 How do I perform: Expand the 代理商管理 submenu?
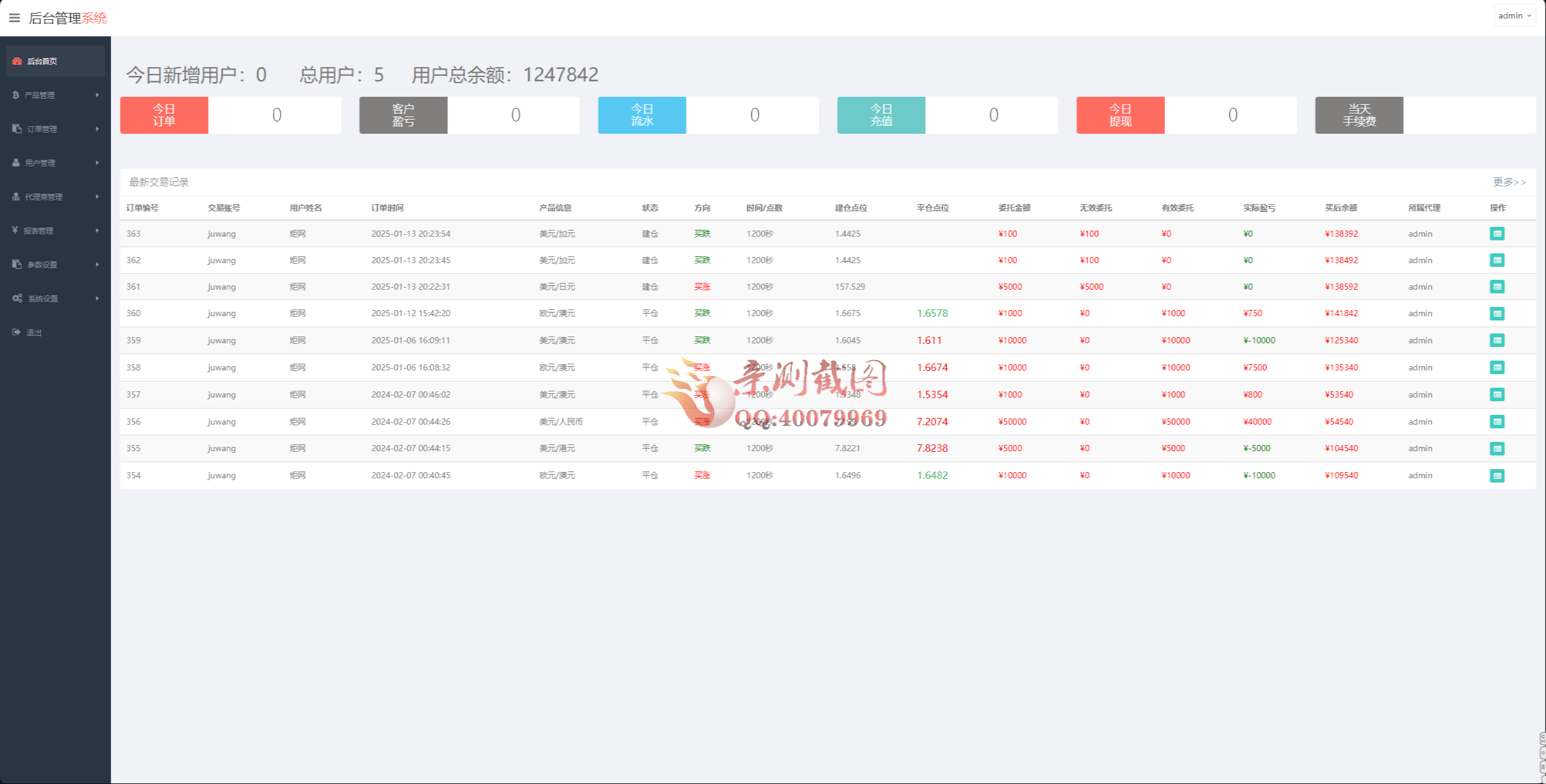(x=97, y=197)
